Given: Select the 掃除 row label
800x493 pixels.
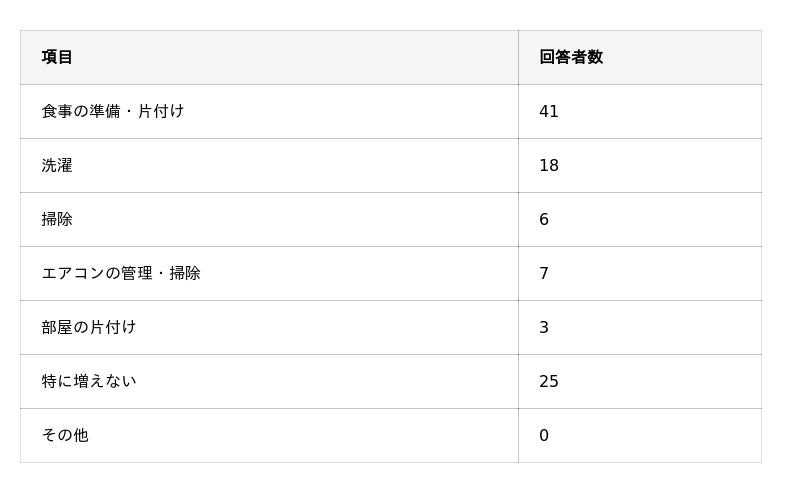Looking at the screenshot, I should [x=57, y=219].
